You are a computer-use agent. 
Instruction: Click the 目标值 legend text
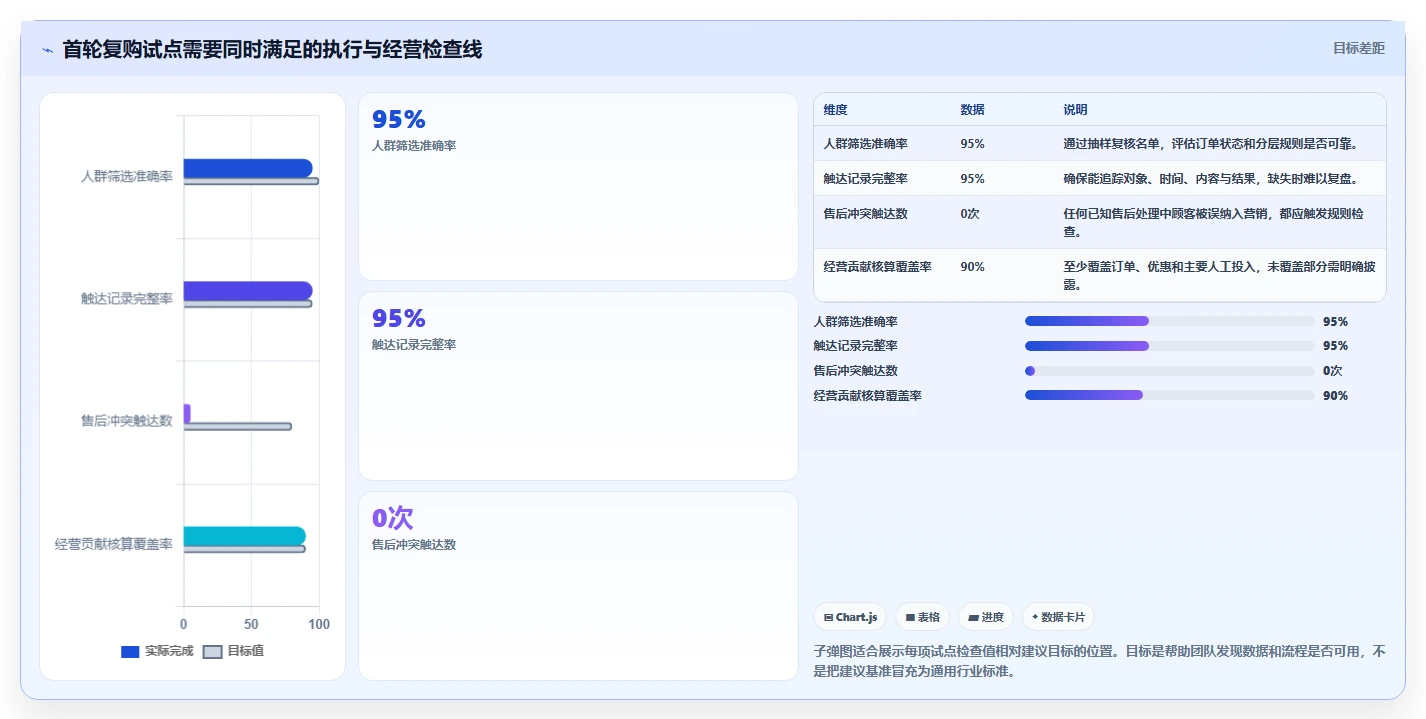point(246,651)
